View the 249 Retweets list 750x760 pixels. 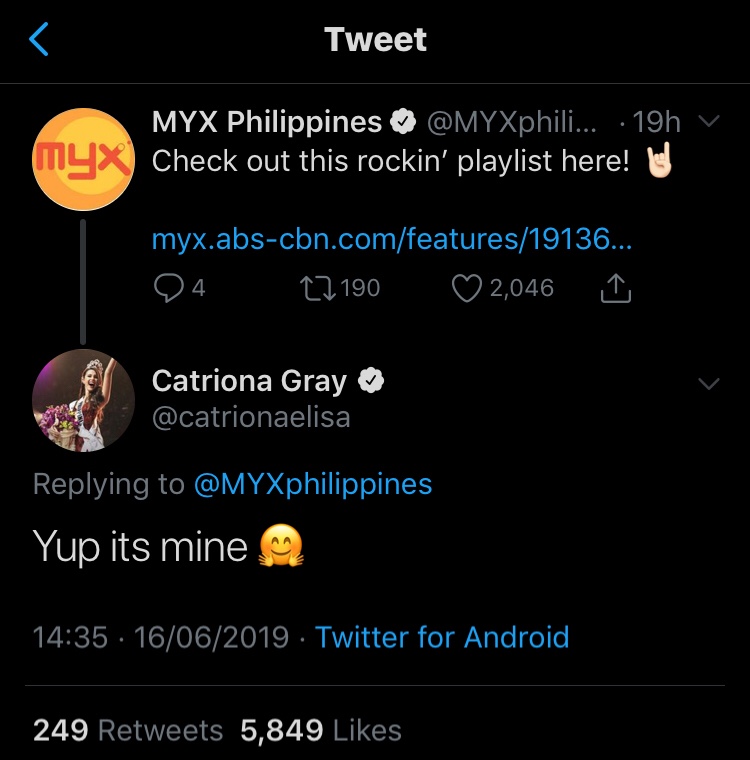tap(127, 730)
